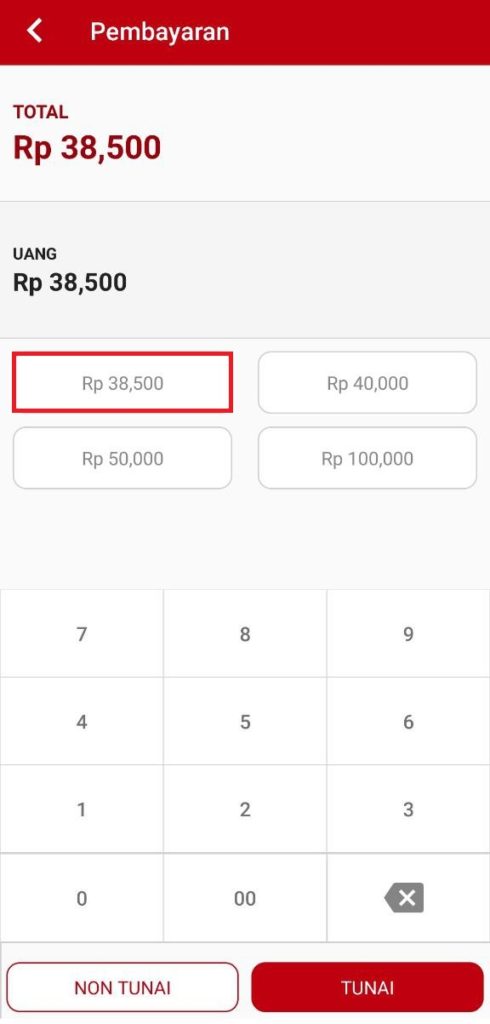This screenshot has width=490, height=1024.
Task: Tap keypad digit 3
Action: 408,809
